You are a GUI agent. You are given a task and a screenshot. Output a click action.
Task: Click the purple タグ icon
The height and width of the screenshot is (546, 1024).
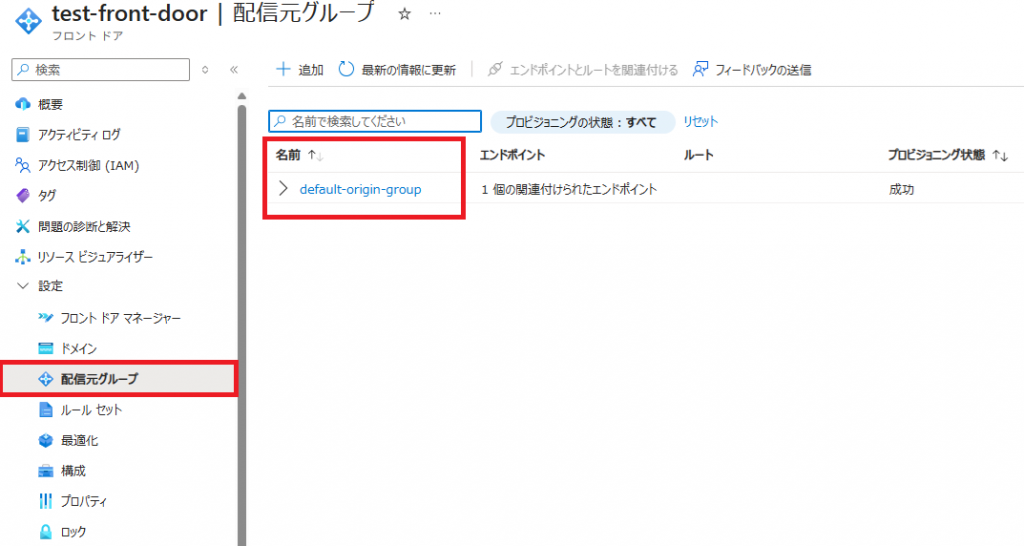[23, 195]
